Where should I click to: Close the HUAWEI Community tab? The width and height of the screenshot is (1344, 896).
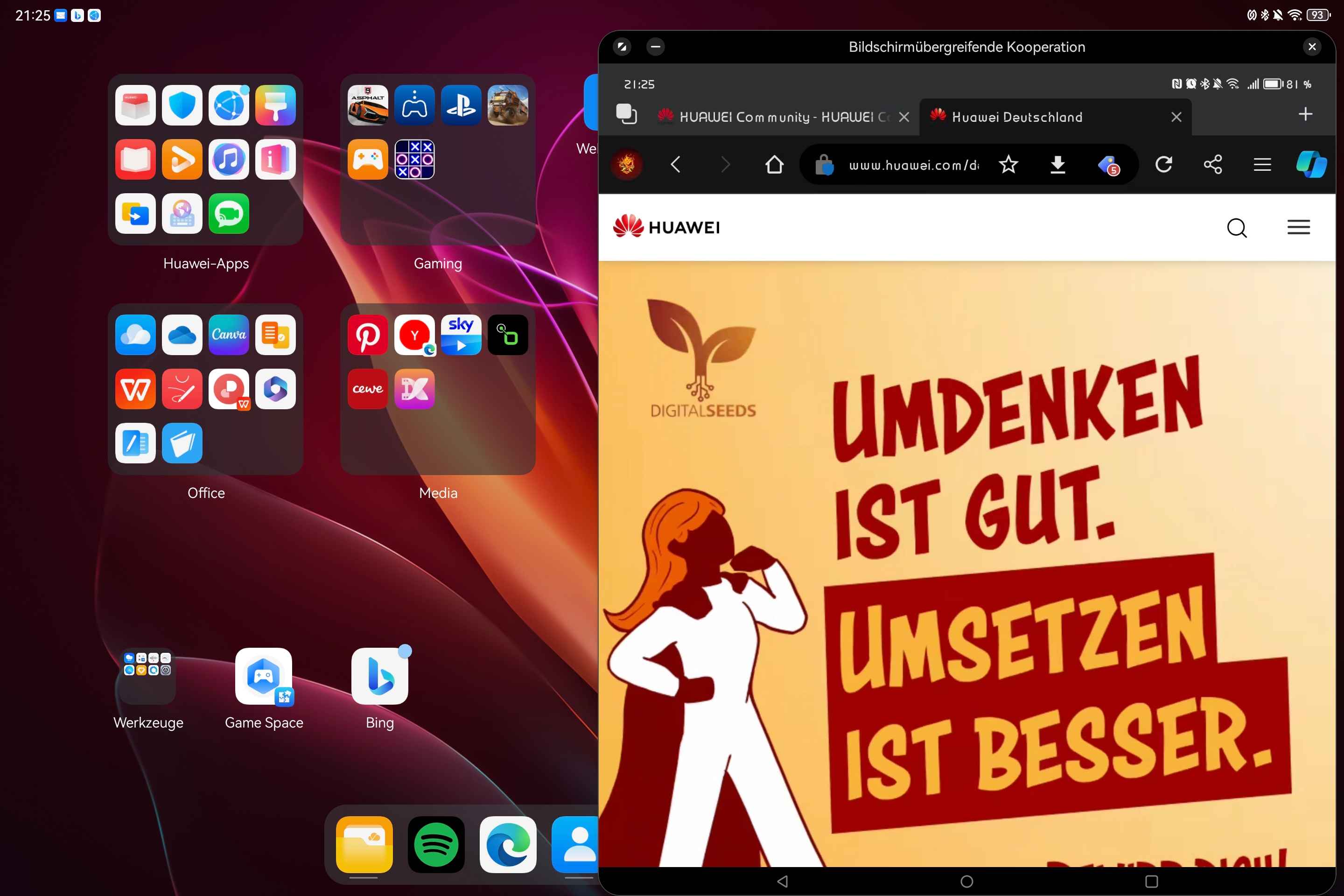click(x=904, y=117)
